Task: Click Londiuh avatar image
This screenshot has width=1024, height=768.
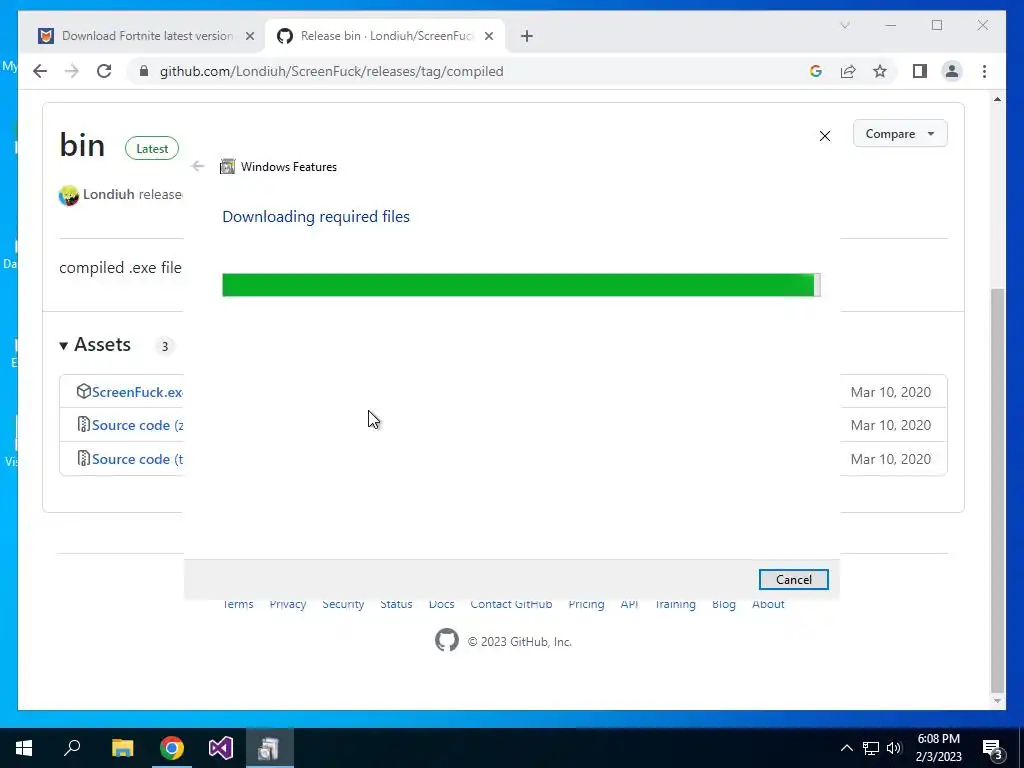Action: tap(69, 195)
